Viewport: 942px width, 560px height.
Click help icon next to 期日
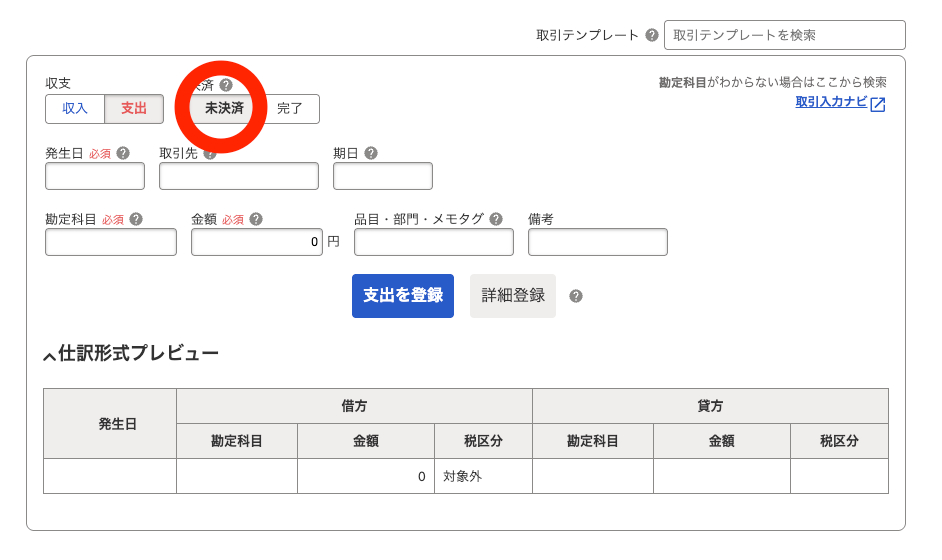pos(371,153)
